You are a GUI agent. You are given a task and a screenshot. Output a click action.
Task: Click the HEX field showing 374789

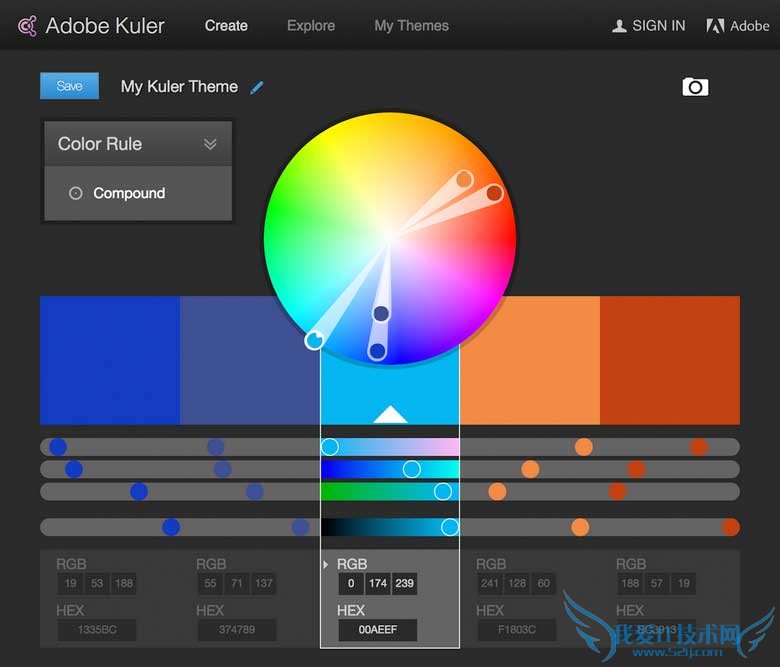point(237,630)
